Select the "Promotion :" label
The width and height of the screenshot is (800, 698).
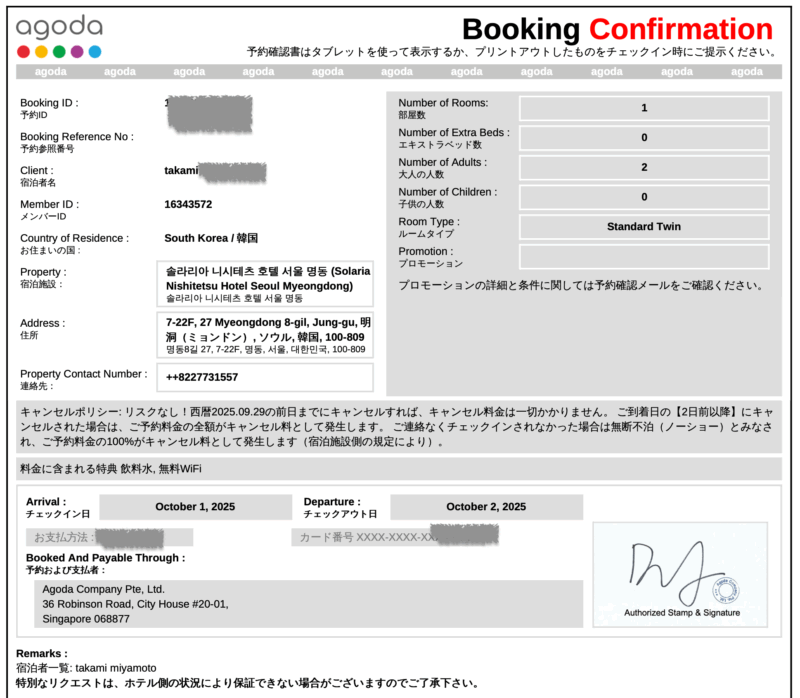[426, 251]
